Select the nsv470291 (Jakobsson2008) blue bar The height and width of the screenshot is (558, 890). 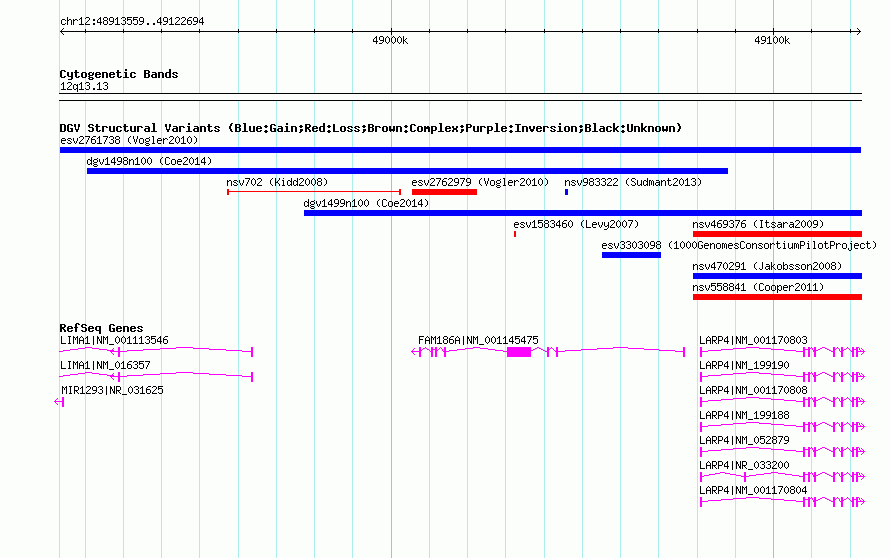(777, 276)
